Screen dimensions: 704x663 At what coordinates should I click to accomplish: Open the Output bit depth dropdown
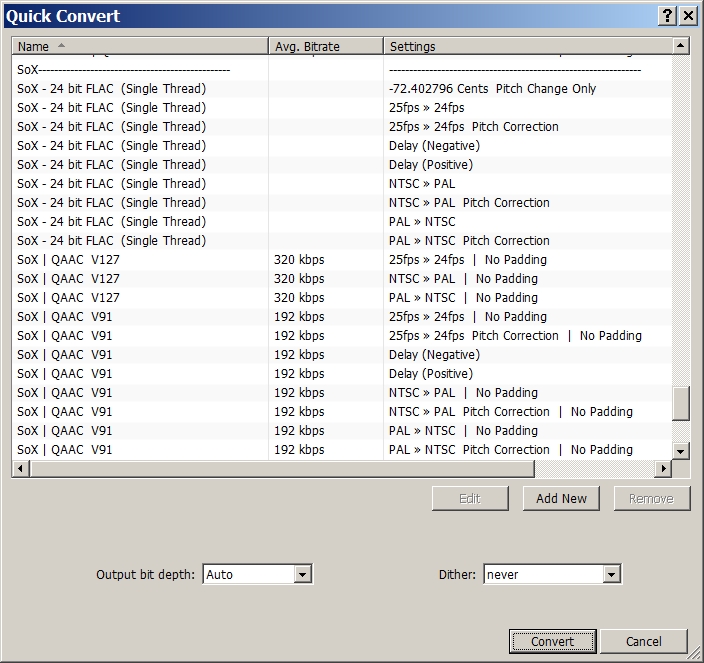[x=303, y=575]
